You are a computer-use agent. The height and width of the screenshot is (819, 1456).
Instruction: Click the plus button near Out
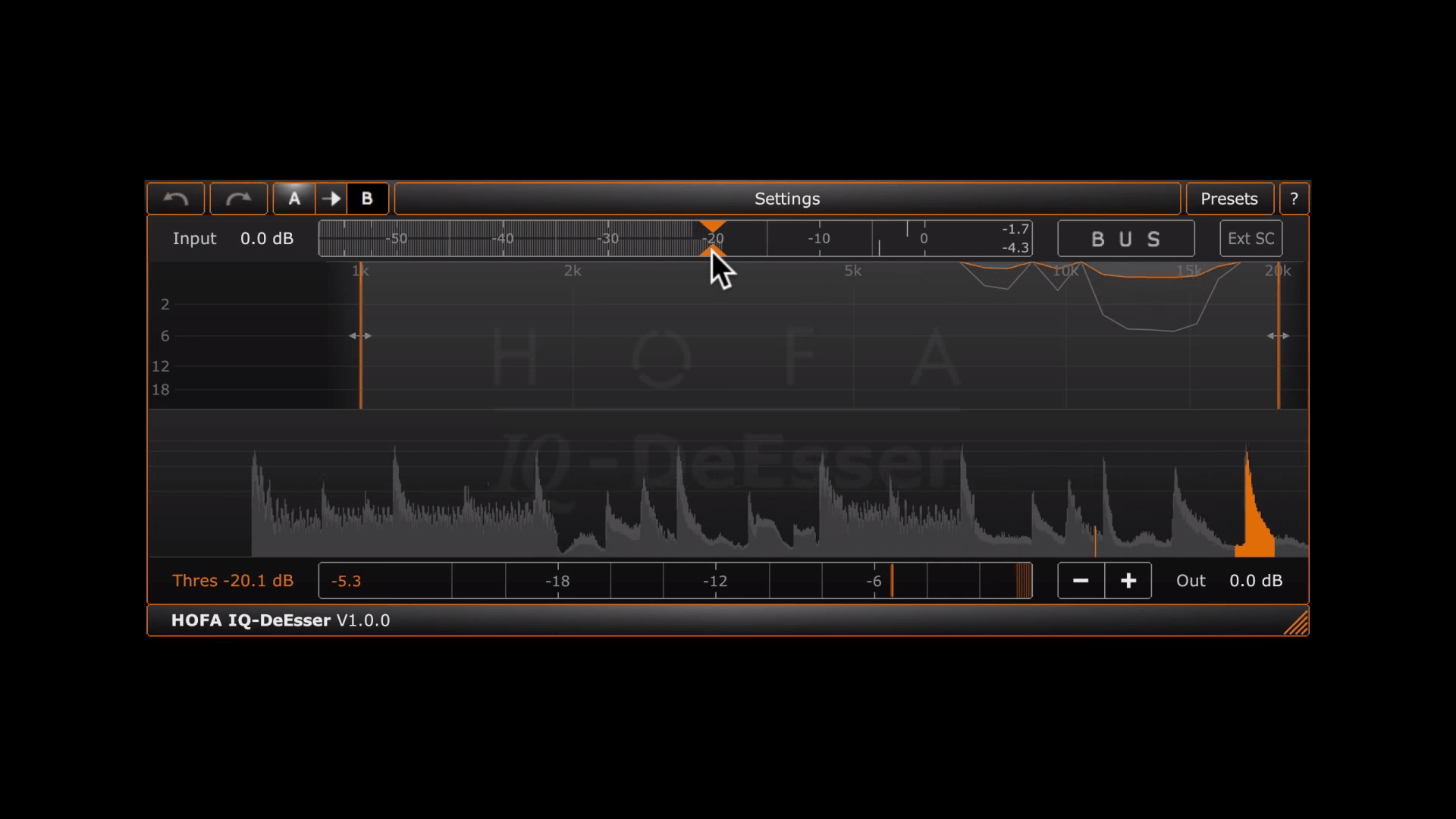tap(1128, 581)
